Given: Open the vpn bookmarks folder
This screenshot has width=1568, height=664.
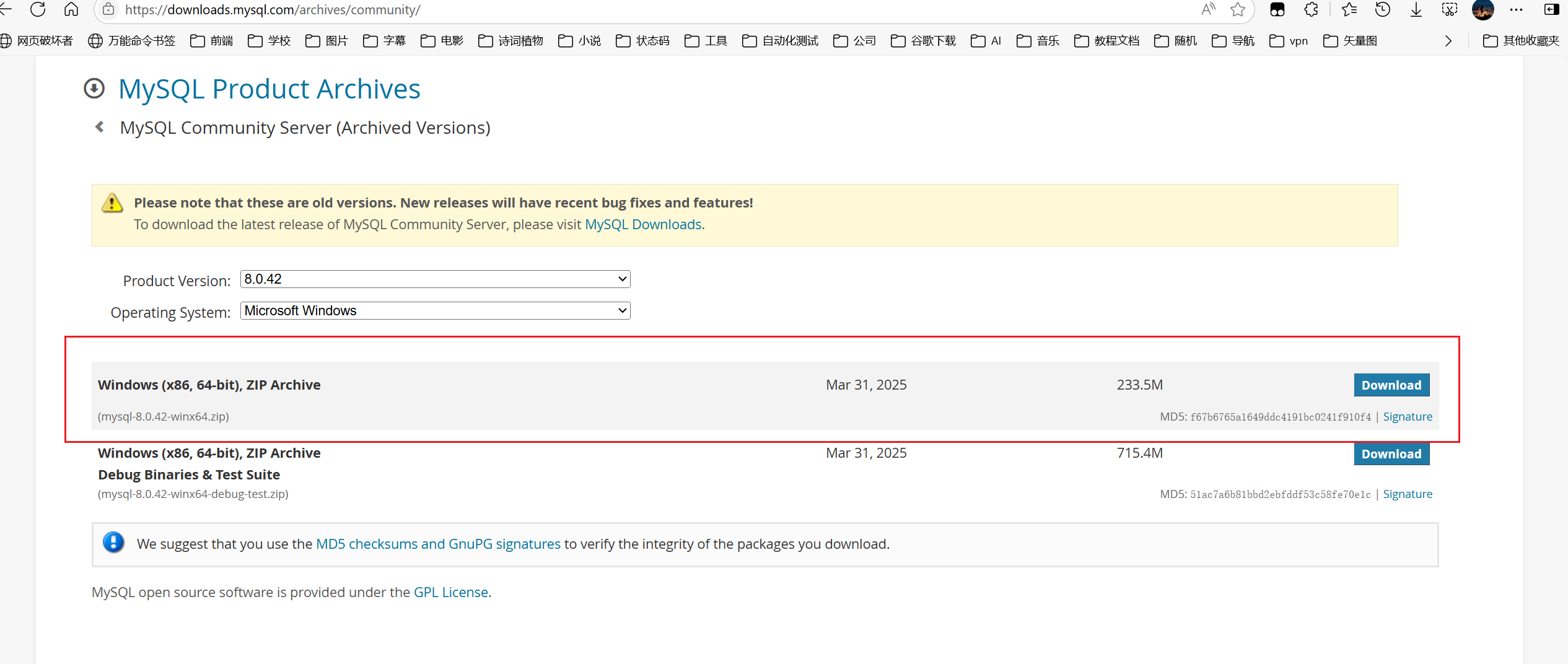Looking at the screenshot, I should [x=1289, y=41].
